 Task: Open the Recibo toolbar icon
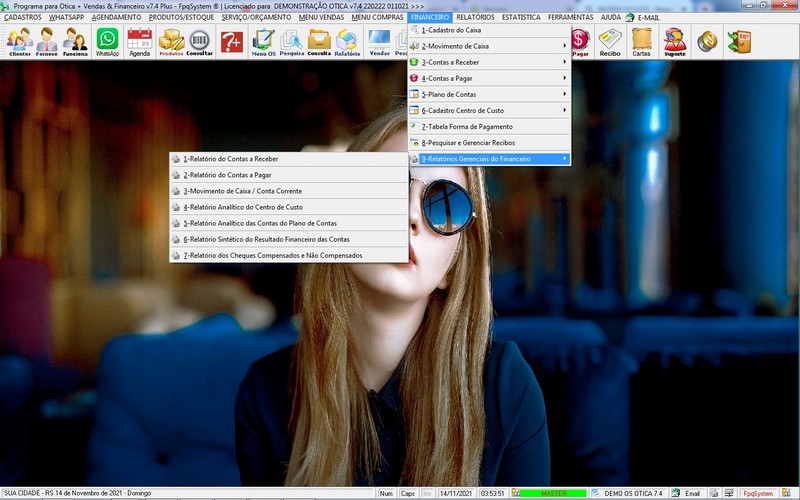610,42
